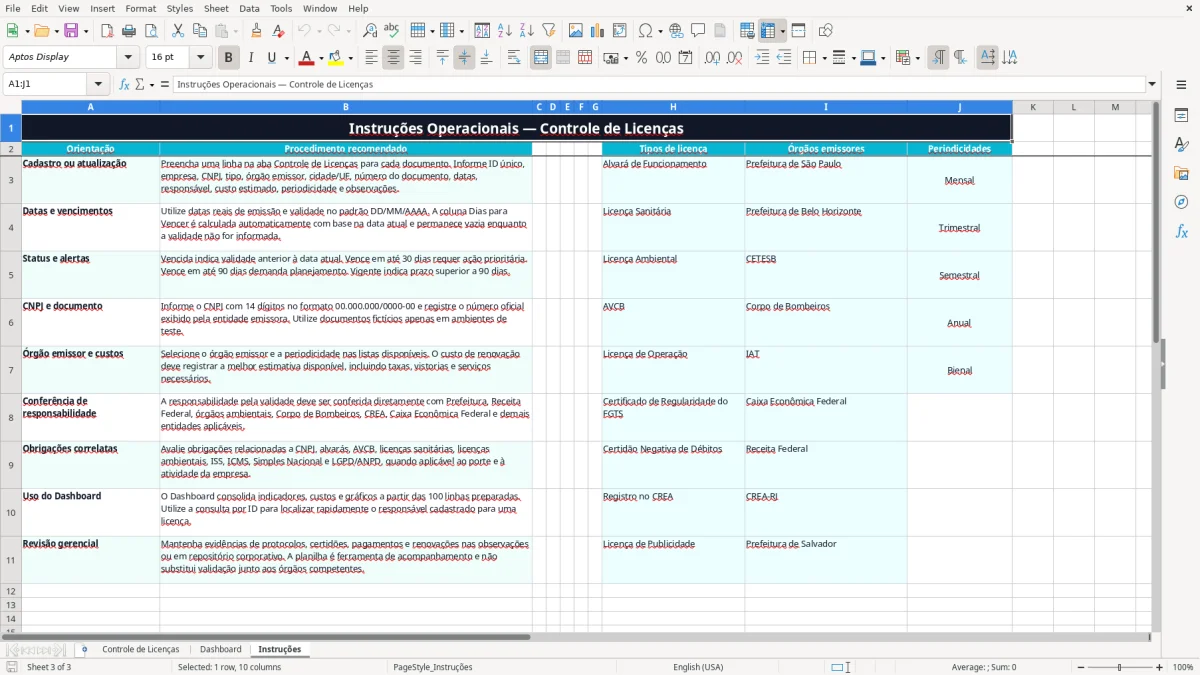Click the Copy icon
This screenshot has width=1200, height=675.
[199, 31]
